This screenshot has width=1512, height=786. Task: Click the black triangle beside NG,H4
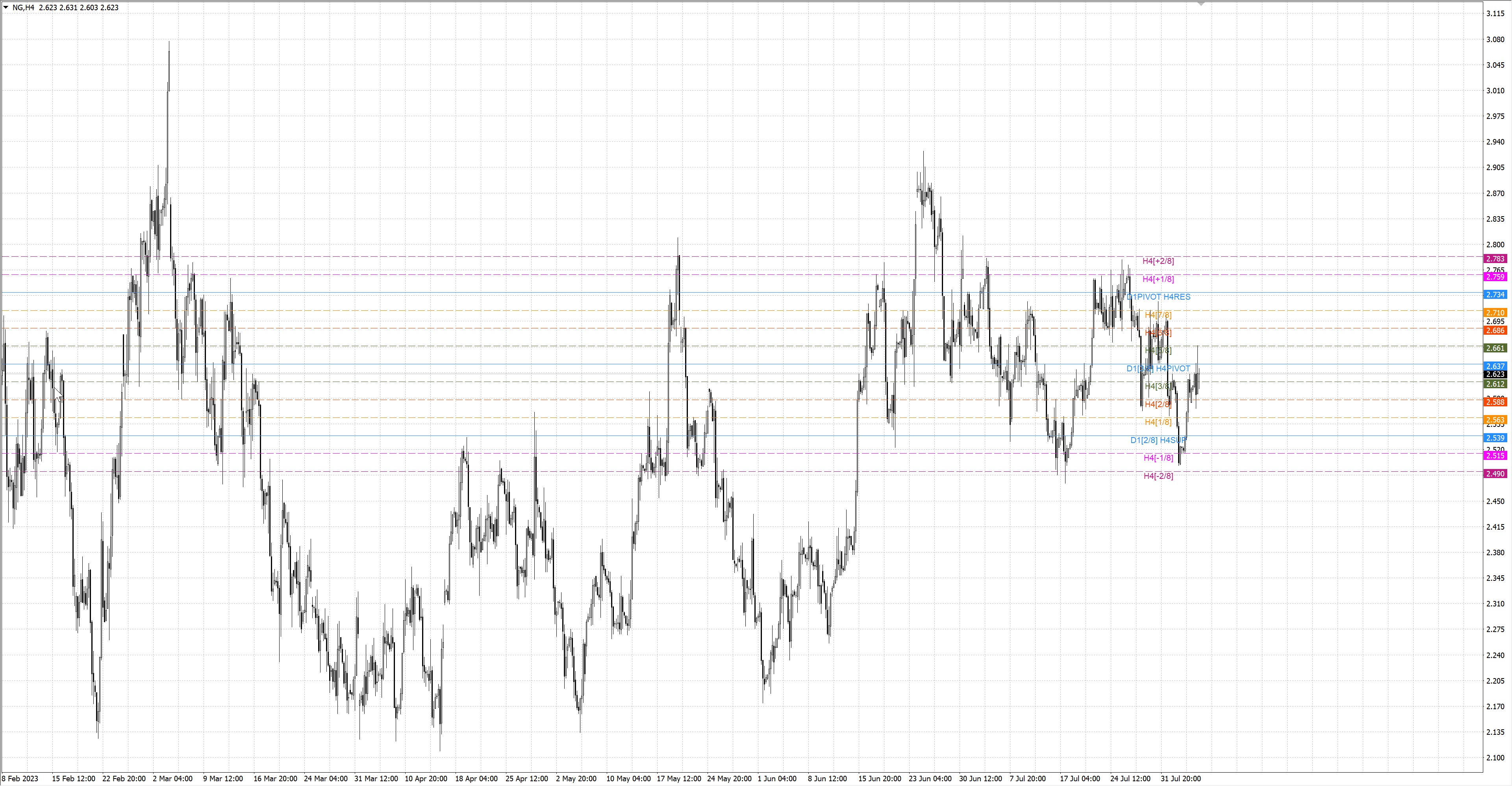6,7
